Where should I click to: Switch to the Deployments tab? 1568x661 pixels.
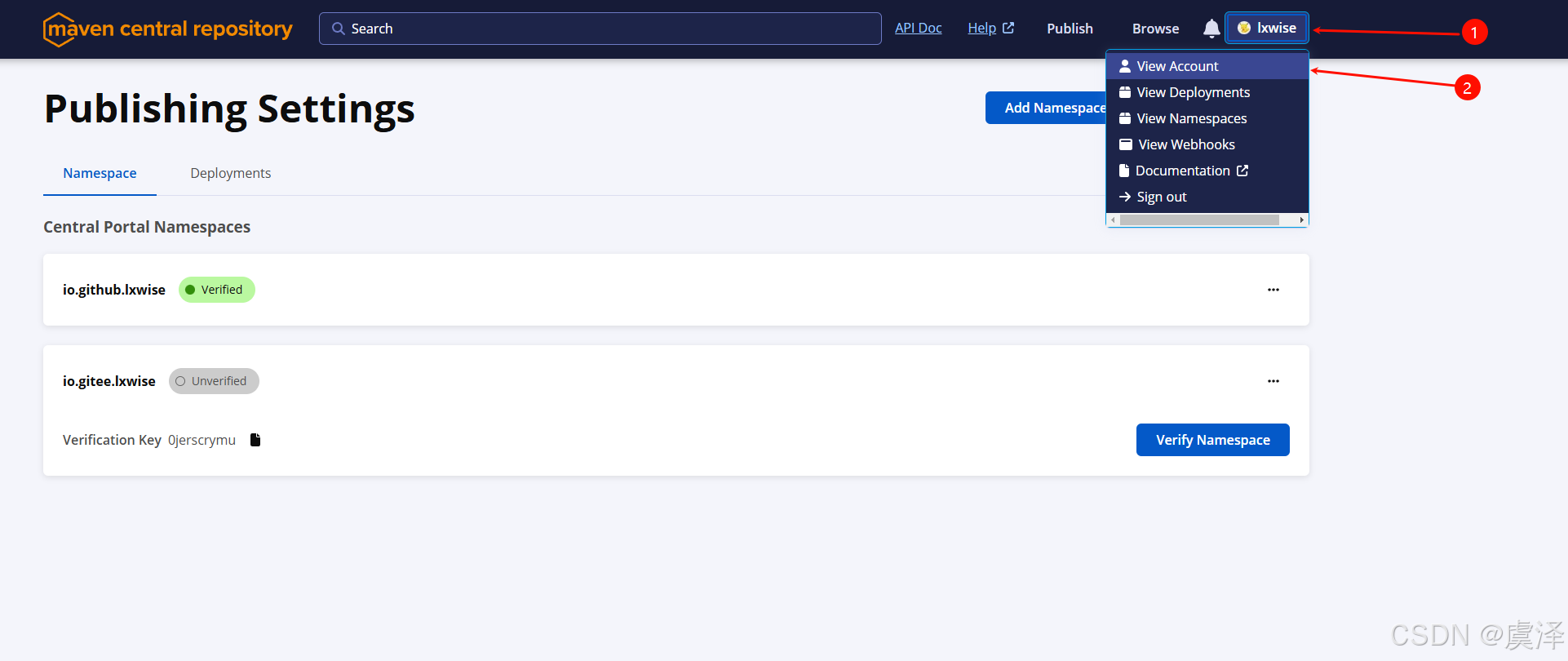tap(231, 173)
